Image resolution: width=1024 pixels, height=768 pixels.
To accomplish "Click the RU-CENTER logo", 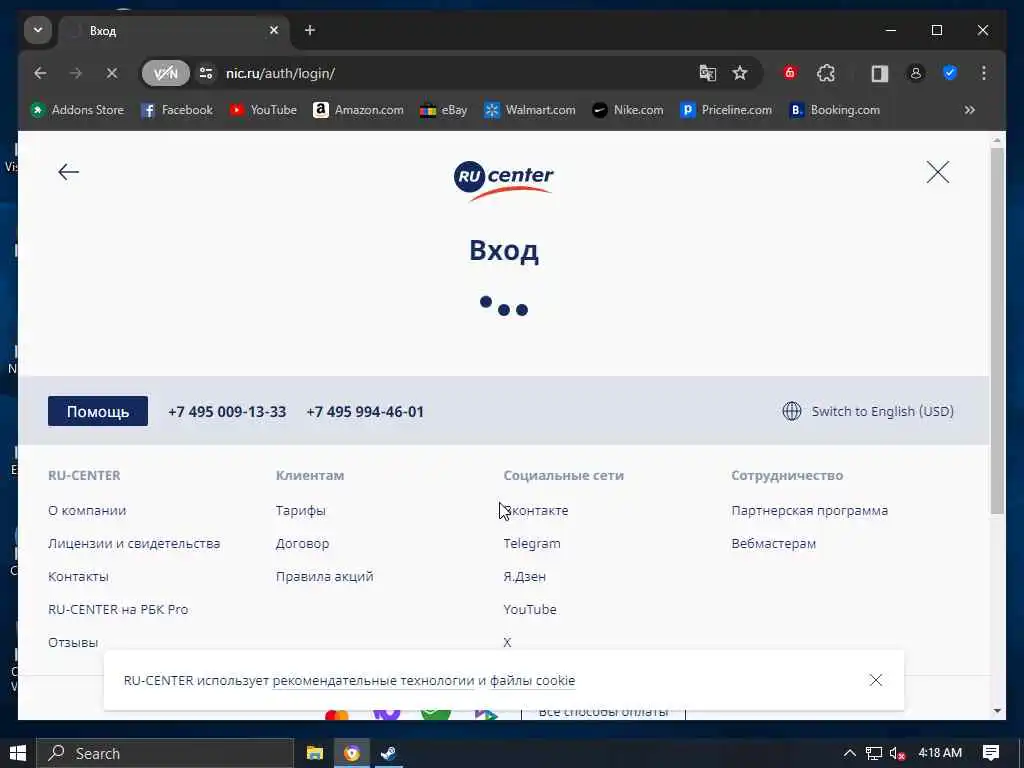I will [x=504, y=181].
